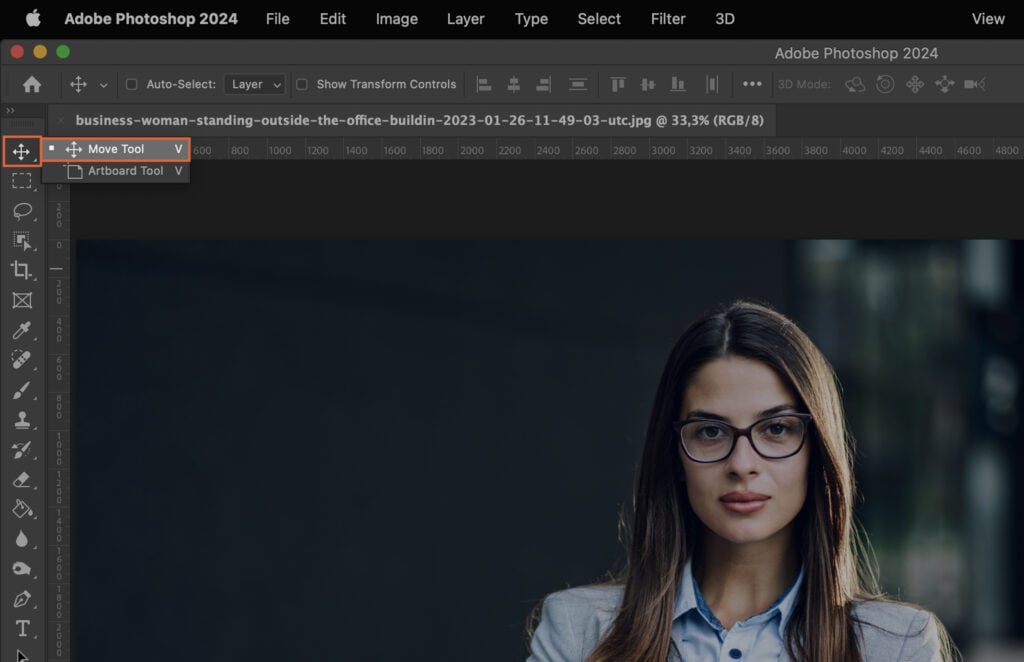This screenshot has width=1024, height=662.
Task: Click the Align left edges icon
Action: tap(482, 84)
